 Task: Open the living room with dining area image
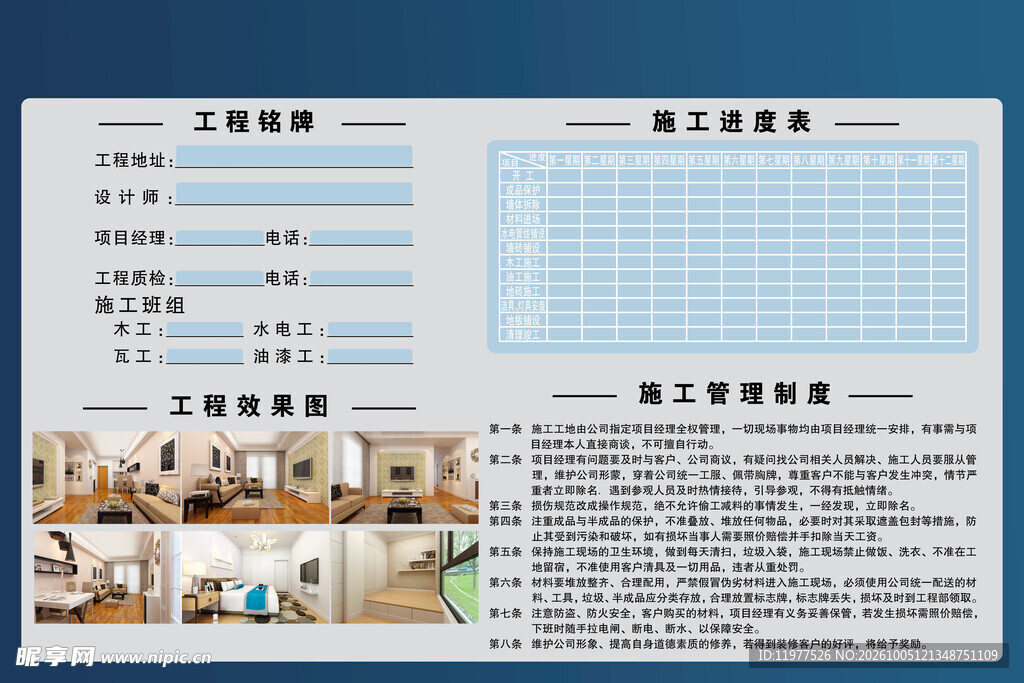pos(106,477)
